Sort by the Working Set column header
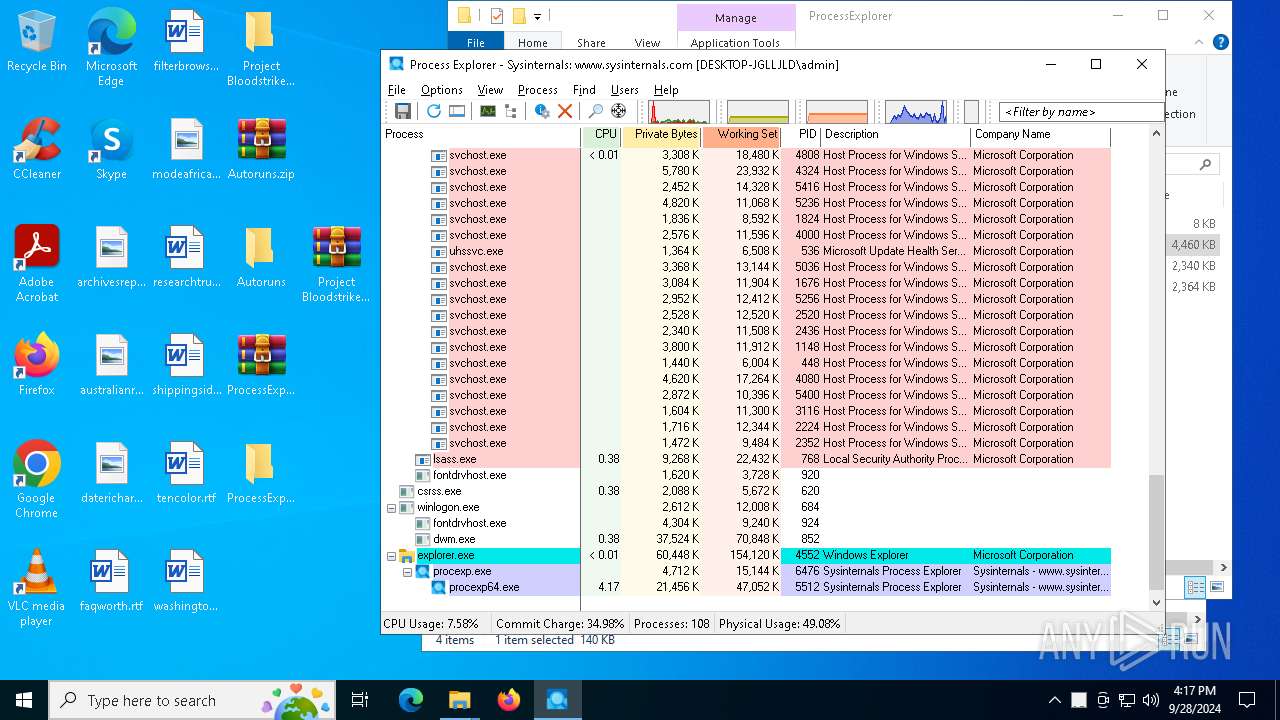This screenshot has height=720, width=1280. [x=742, y=134]
